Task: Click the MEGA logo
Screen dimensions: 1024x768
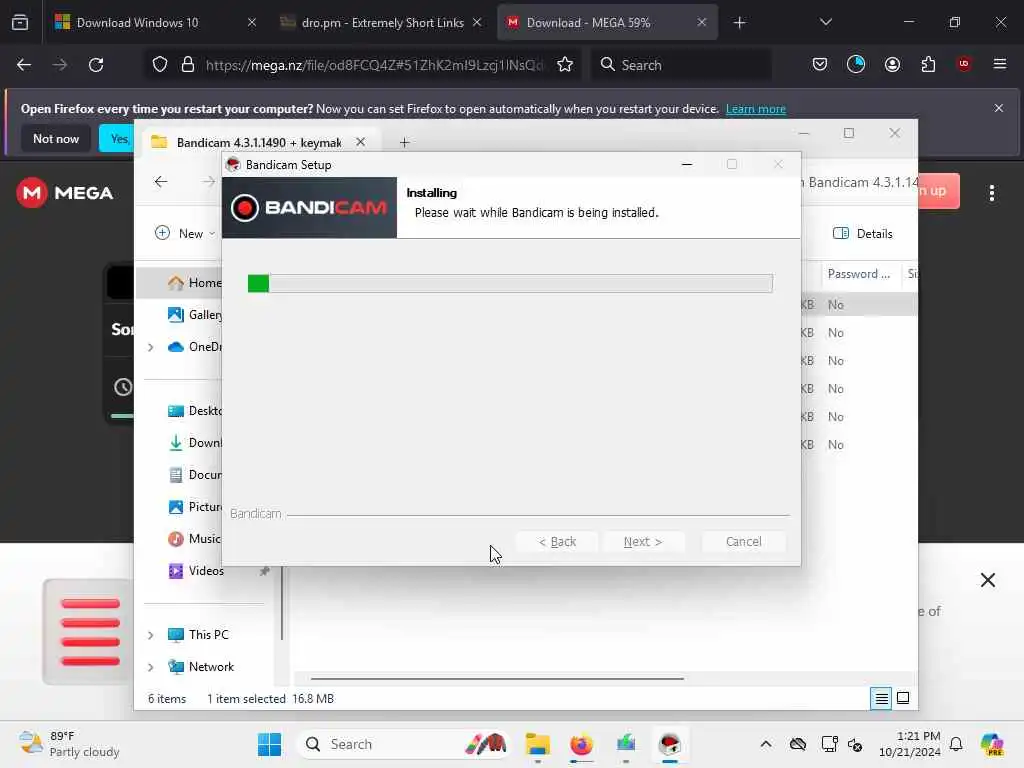Action: point(65,193)
